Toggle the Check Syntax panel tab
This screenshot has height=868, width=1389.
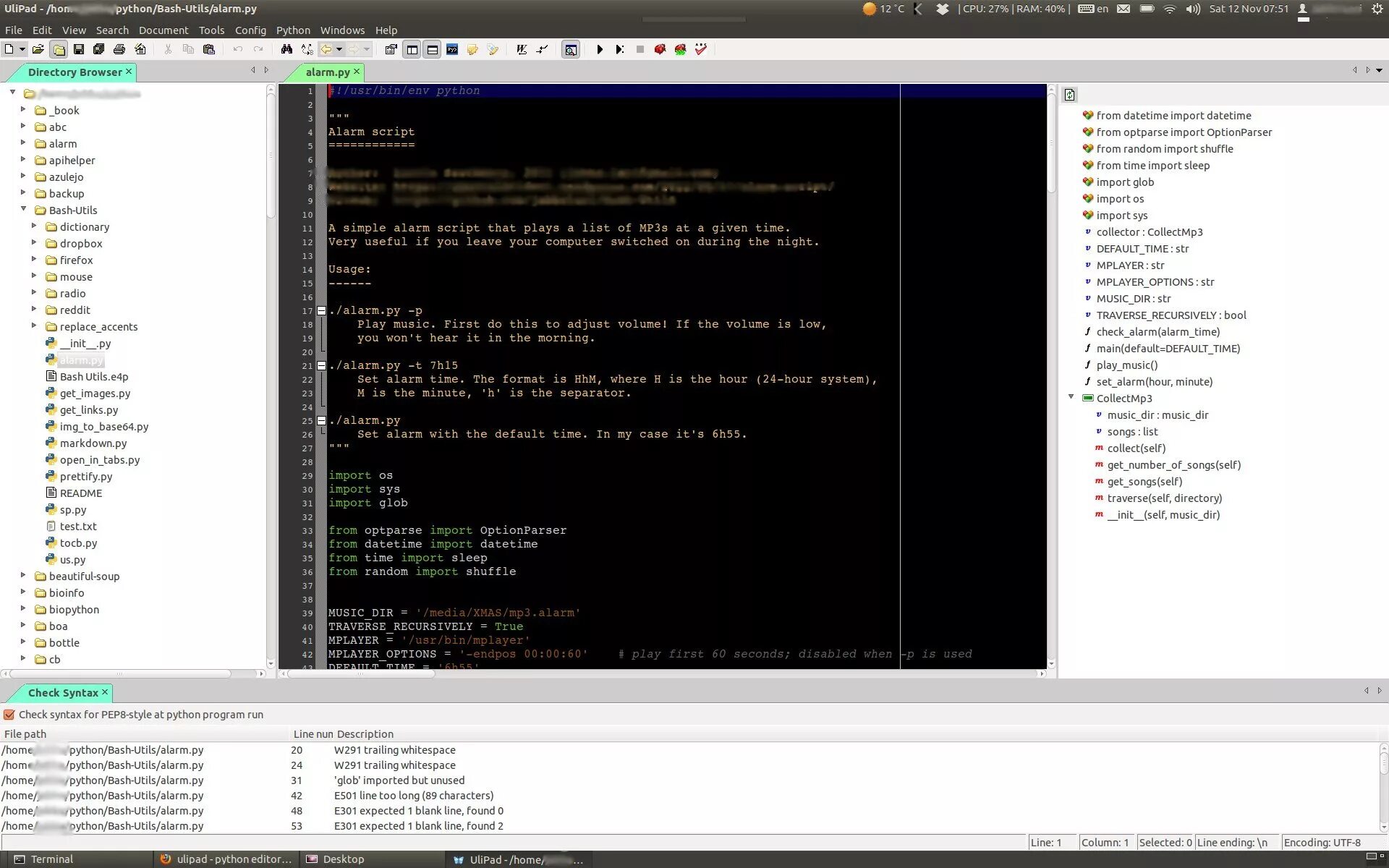(64, 692)
